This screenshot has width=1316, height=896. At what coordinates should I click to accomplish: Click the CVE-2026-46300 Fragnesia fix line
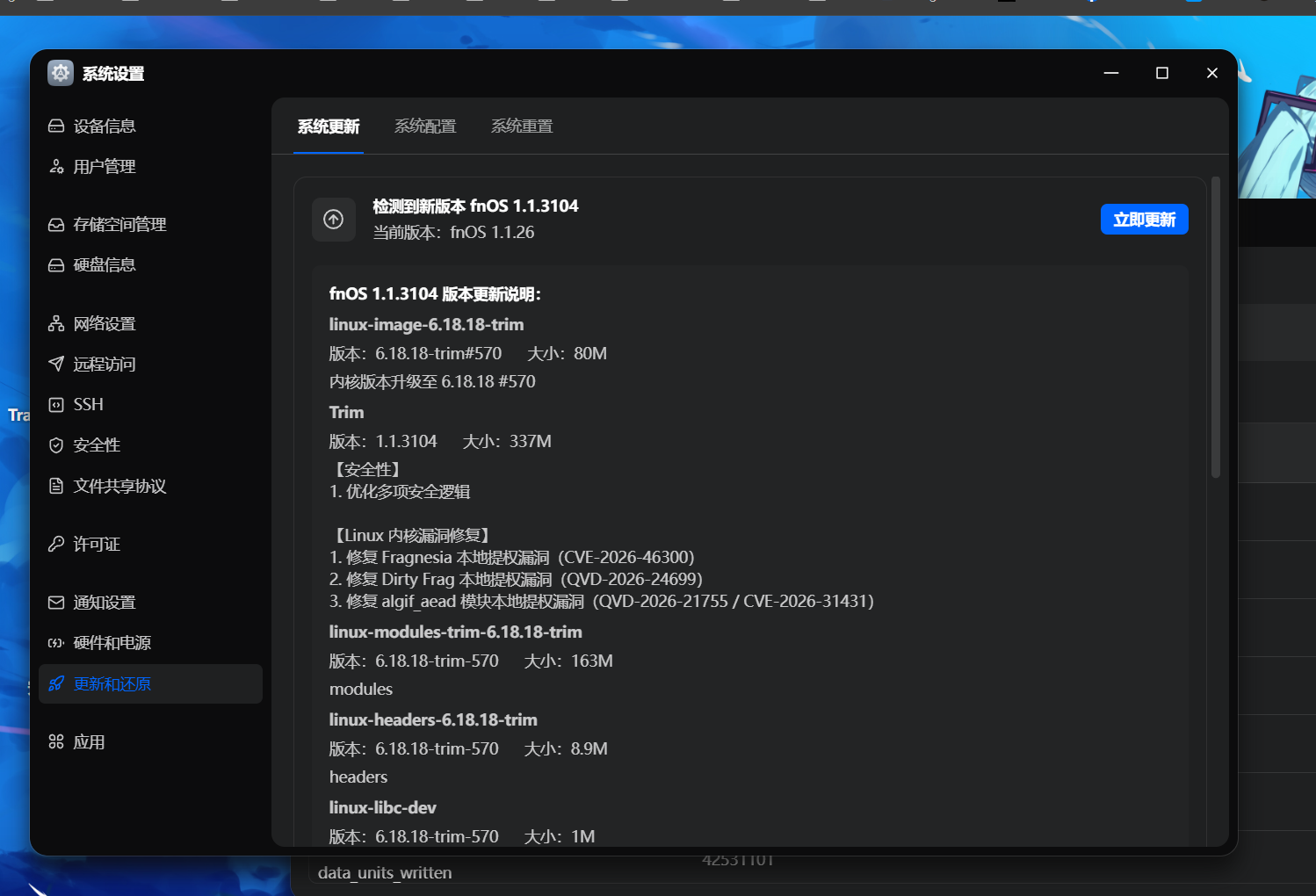(x=512, y=557)
